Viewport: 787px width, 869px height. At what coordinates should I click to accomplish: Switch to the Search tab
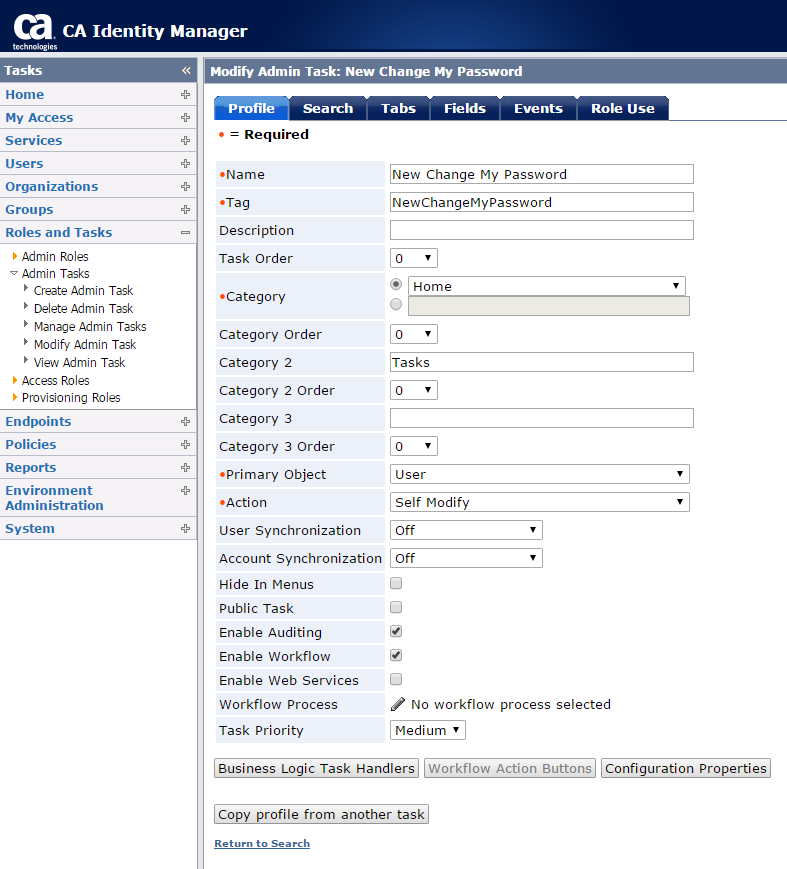coord(328,109)
